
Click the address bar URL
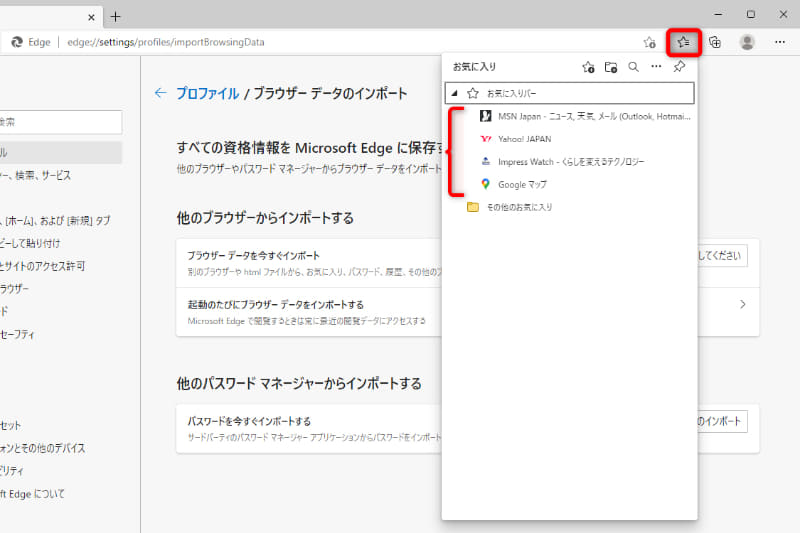[x=166, y=42]
